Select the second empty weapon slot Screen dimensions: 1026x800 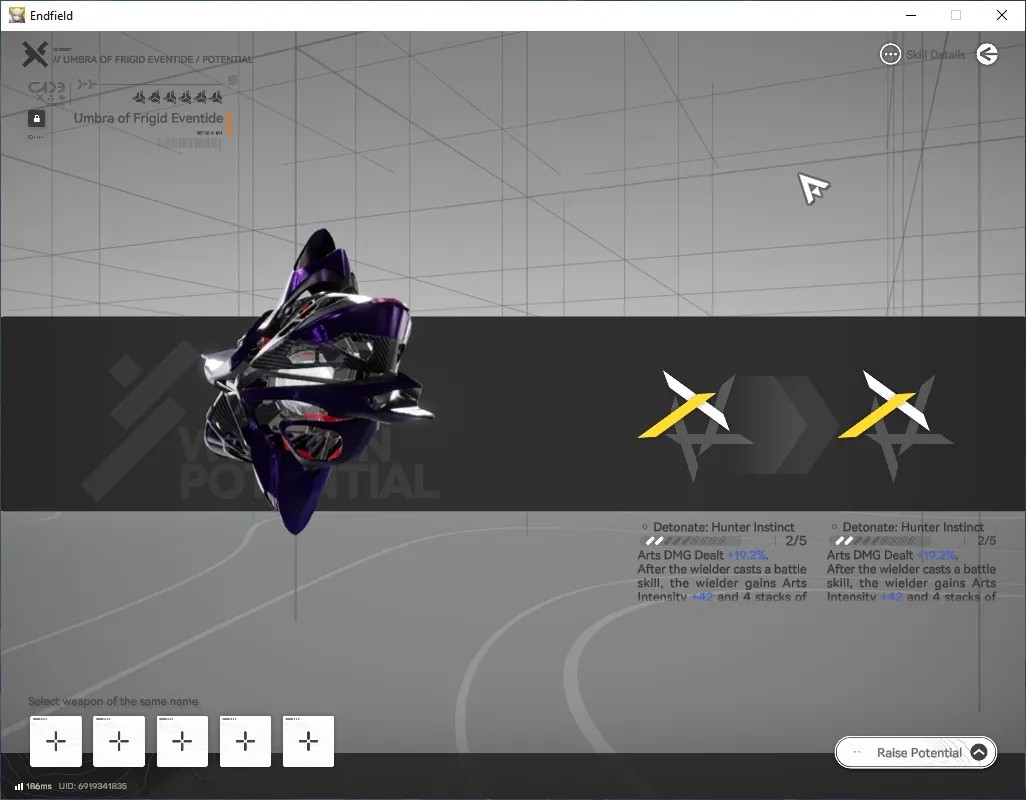point(119,741)
